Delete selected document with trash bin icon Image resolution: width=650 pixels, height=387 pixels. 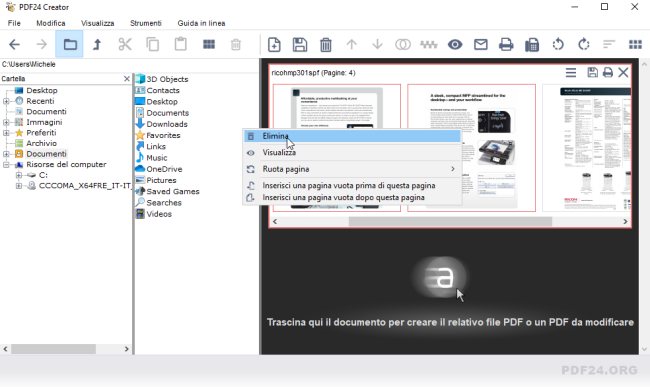tap(325, 44)
